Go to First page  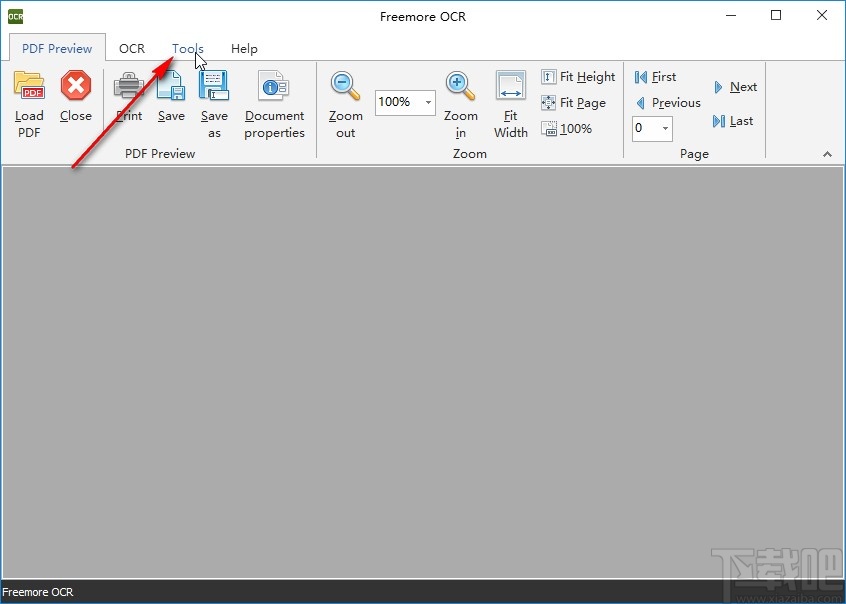(x=655, y=77)
